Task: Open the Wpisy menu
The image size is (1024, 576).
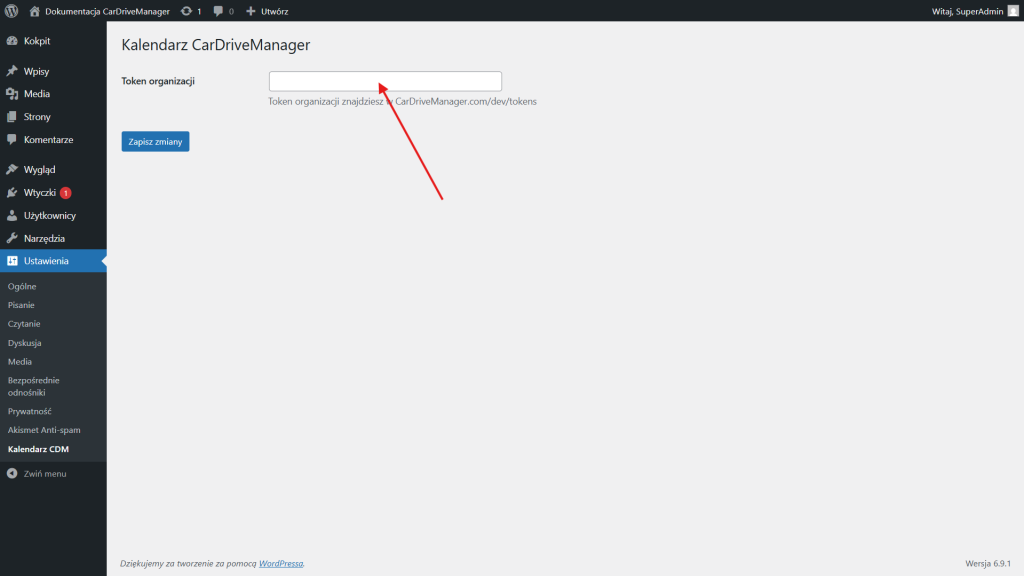Action: (36, 72)
